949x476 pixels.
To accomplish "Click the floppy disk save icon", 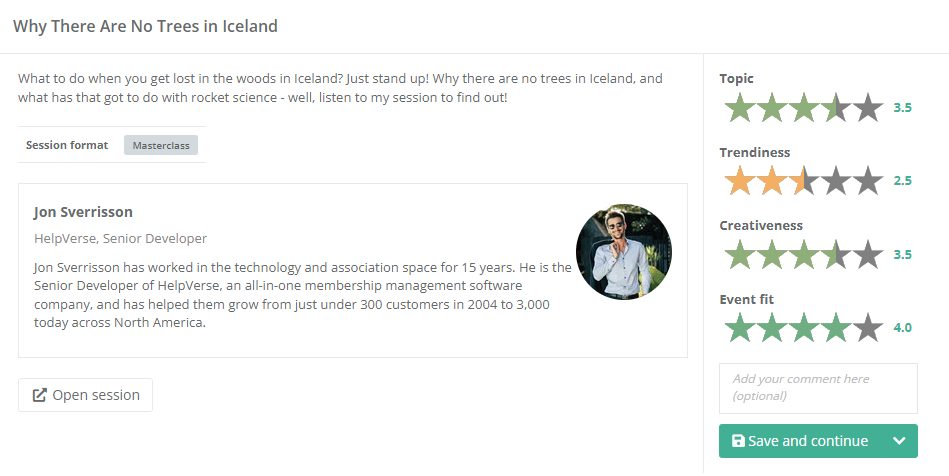I will [x=738, y=441].
